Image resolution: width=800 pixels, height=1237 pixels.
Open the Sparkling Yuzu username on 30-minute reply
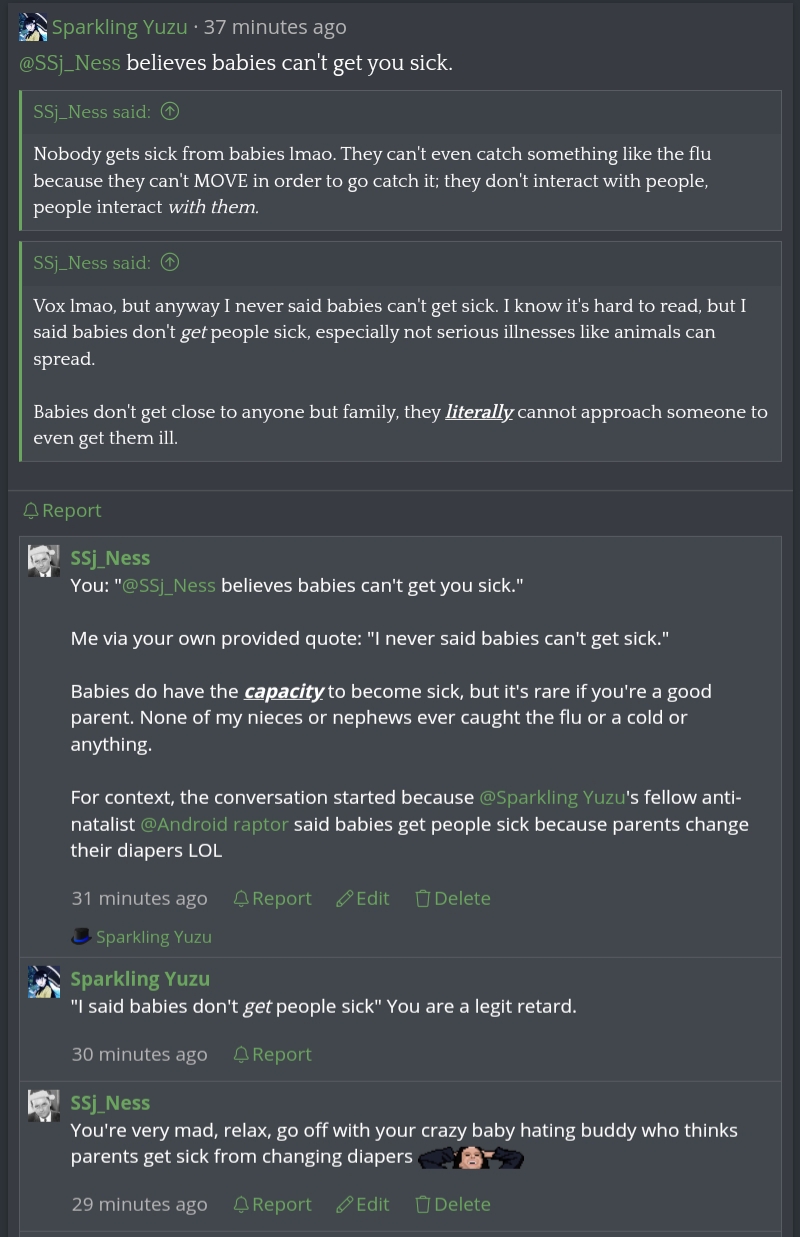[x=140, y=979]
